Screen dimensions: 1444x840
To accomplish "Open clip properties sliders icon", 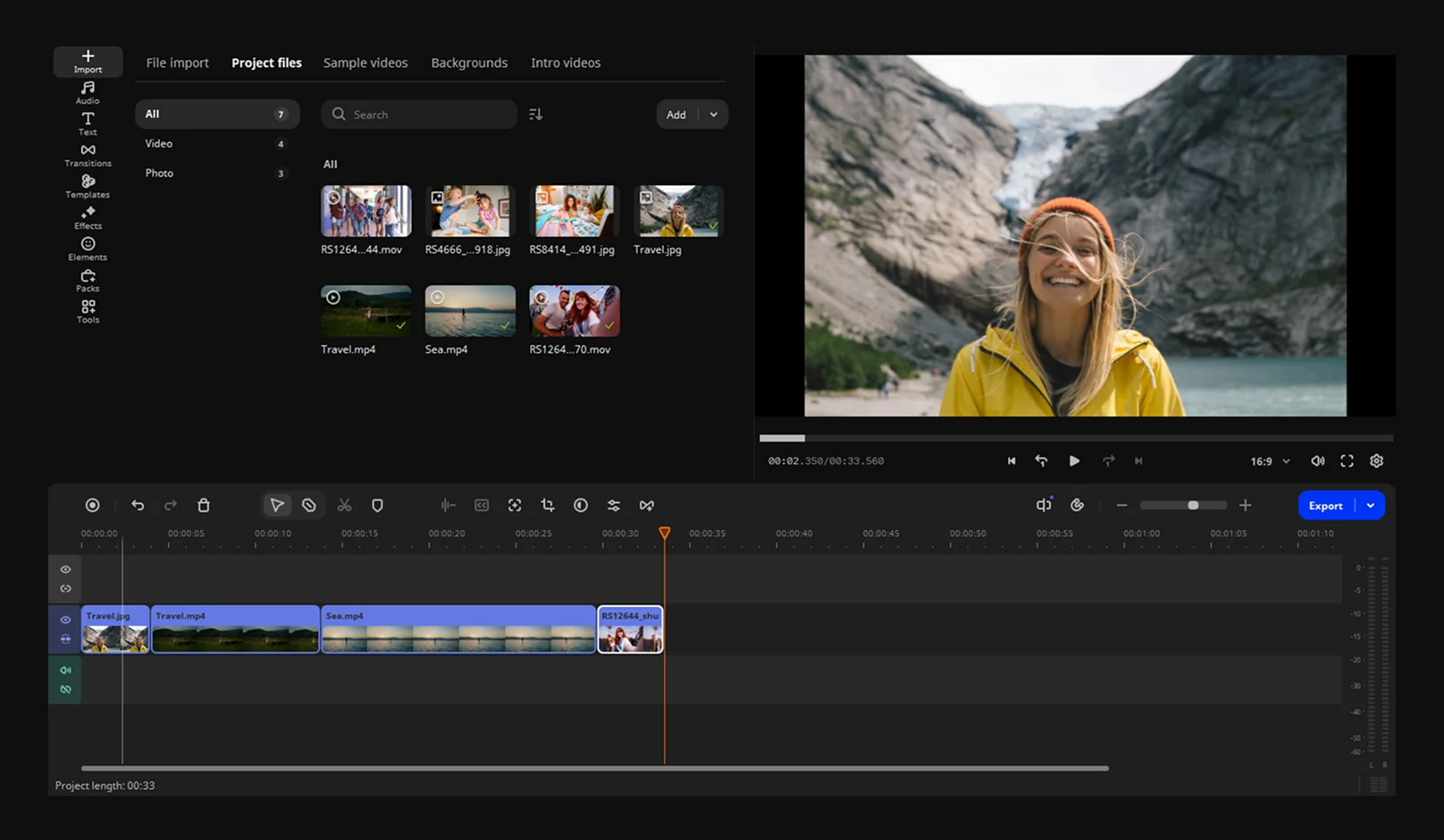I will coord(614,506).
